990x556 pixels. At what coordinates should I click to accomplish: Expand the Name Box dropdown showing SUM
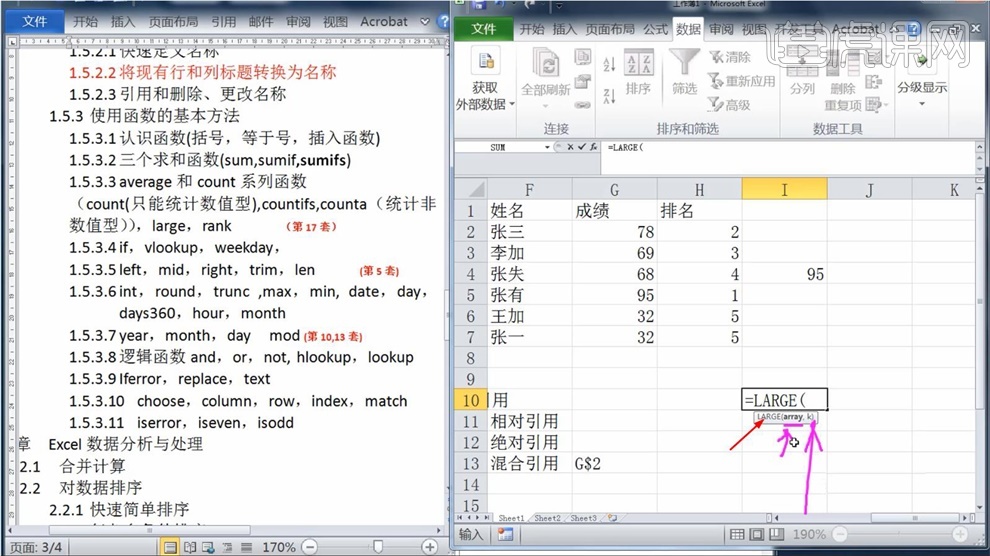(x=547, y=147)
